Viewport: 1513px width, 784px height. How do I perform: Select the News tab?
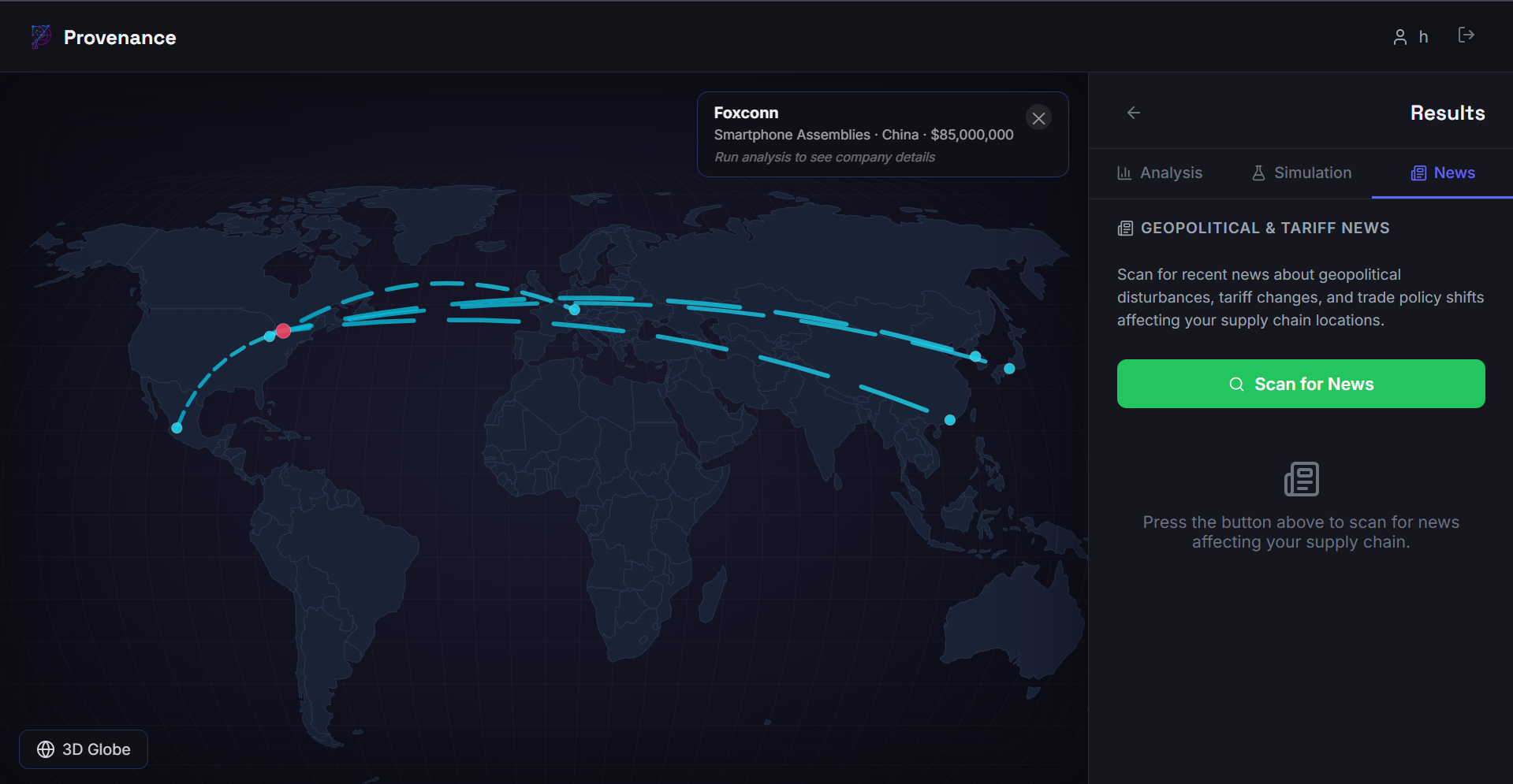pyautogui.click(x=1442, y=173)
